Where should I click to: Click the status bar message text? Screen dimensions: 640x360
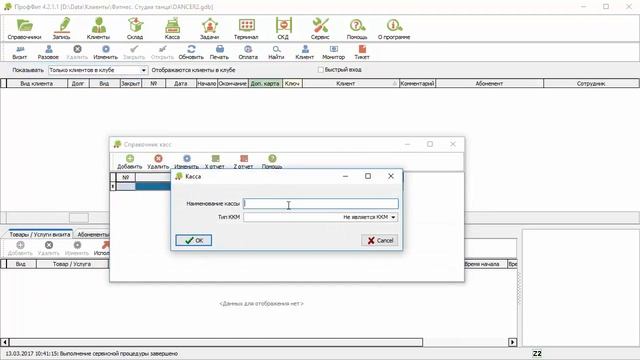pyautogui.click(x=91, y=353)
